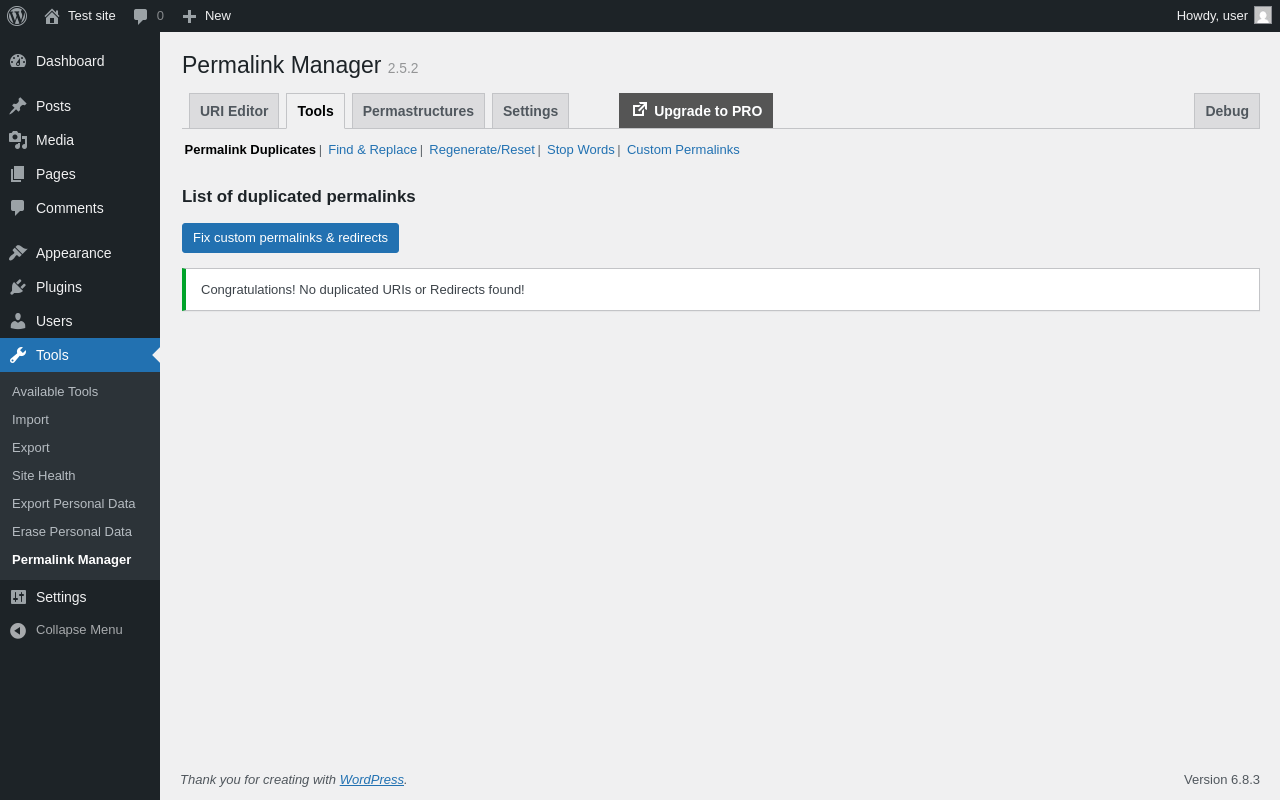The height and width of the screenshot is (800, 1280).
Task: Open the Test site home icon
Action: pos(52,16)
